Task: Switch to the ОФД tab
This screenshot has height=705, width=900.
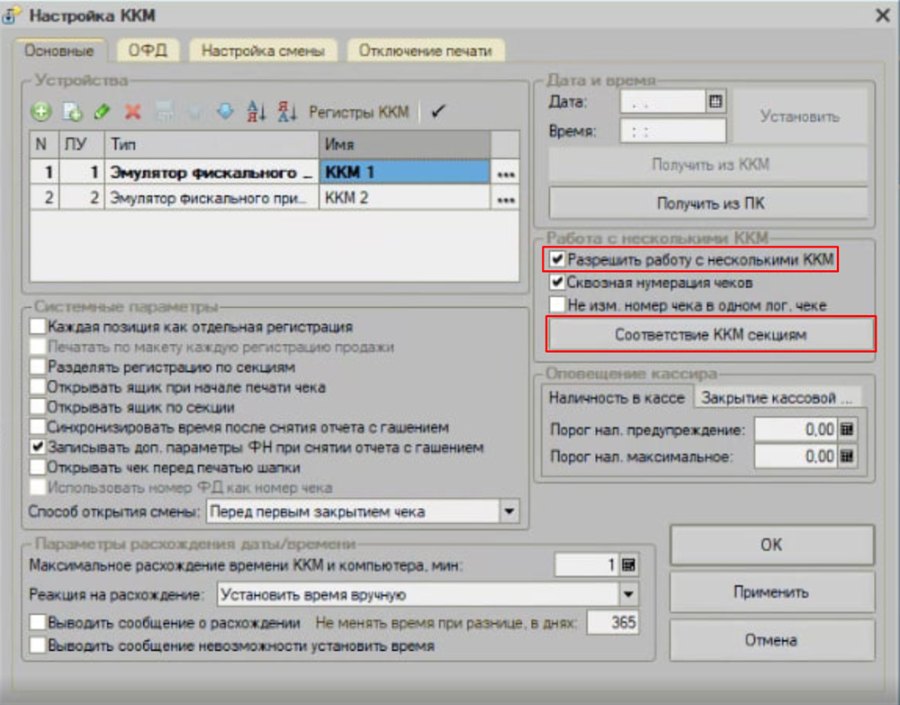Action: pyautogui.click(x=148, y=51)
